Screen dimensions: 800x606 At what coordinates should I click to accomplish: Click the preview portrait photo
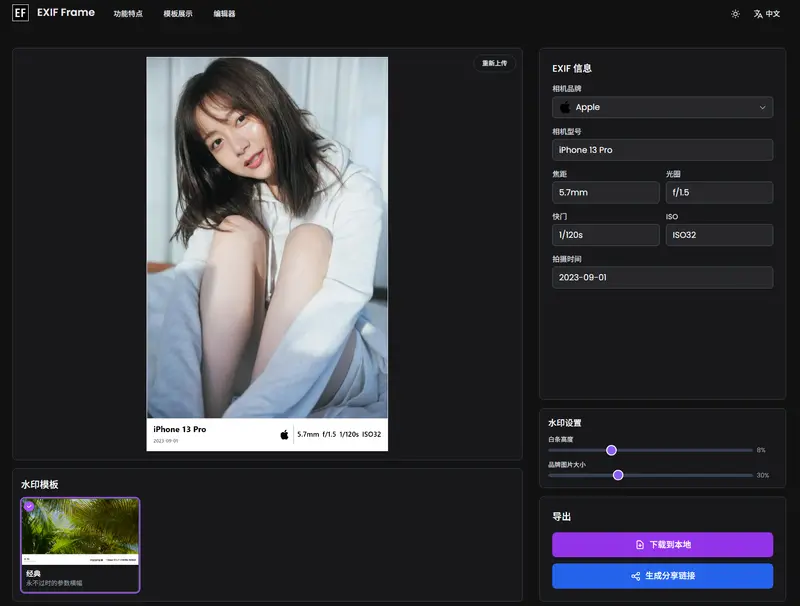click(x=267, y=237)
